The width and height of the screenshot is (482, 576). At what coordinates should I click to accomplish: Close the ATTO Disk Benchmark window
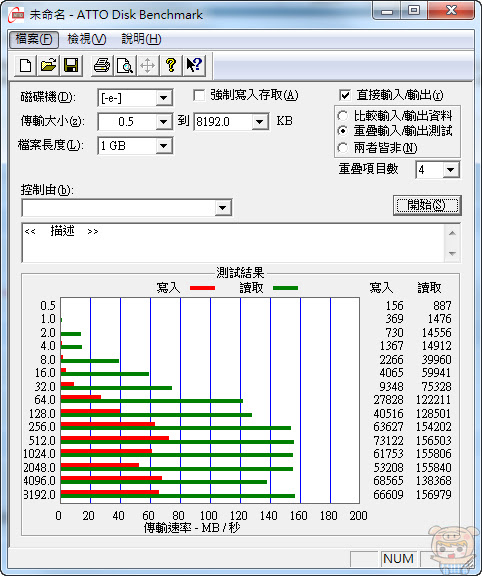point(451,11)
